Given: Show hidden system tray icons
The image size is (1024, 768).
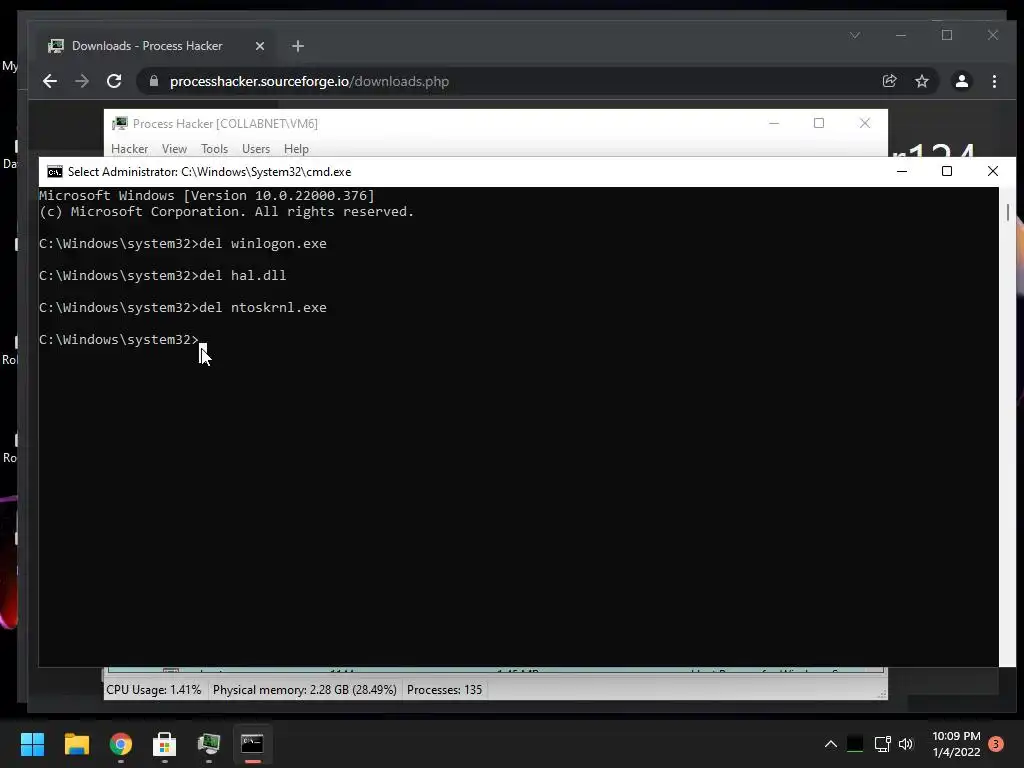Looking at the screenshot, I should tap(831, 744).
